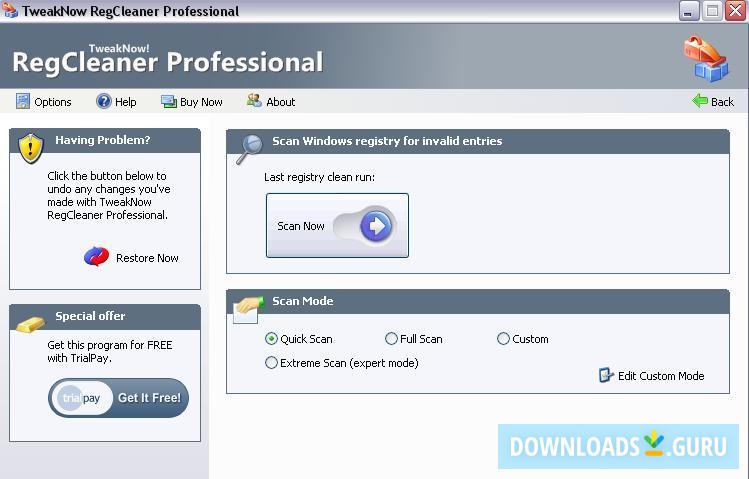Click the About people icon
Viewport: 749px width, 479px height.
click(x=254, y=101)
